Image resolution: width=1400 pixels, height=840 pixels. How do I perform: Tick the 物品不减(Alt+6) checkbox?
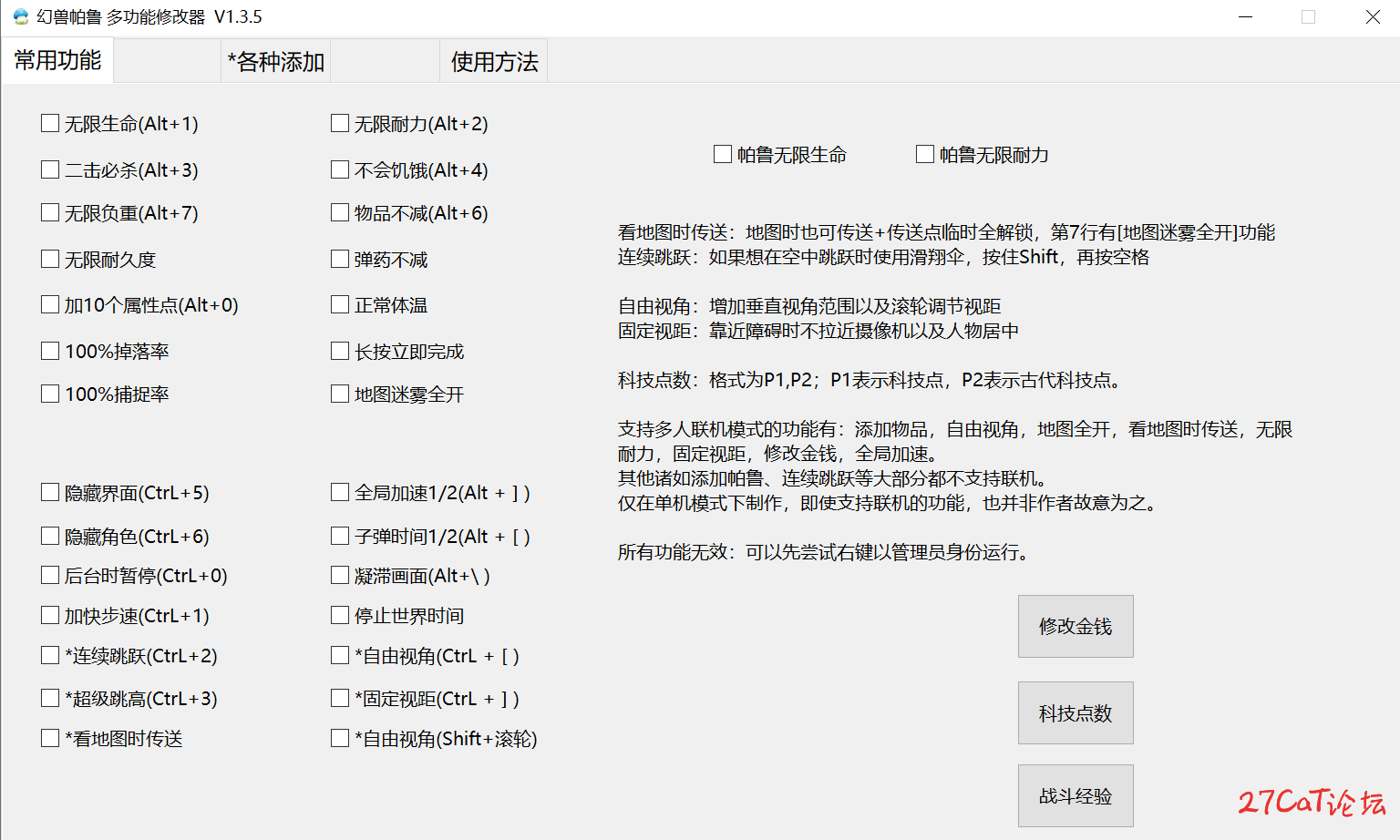pyautogui.click(x=340, y=212)
